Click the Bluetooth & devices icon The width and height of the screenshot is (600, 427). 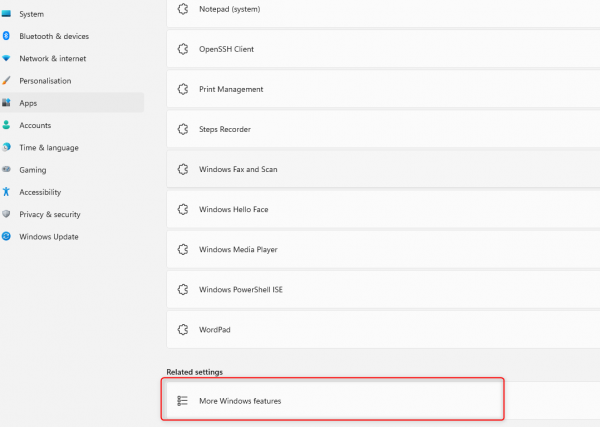point(7,36)
